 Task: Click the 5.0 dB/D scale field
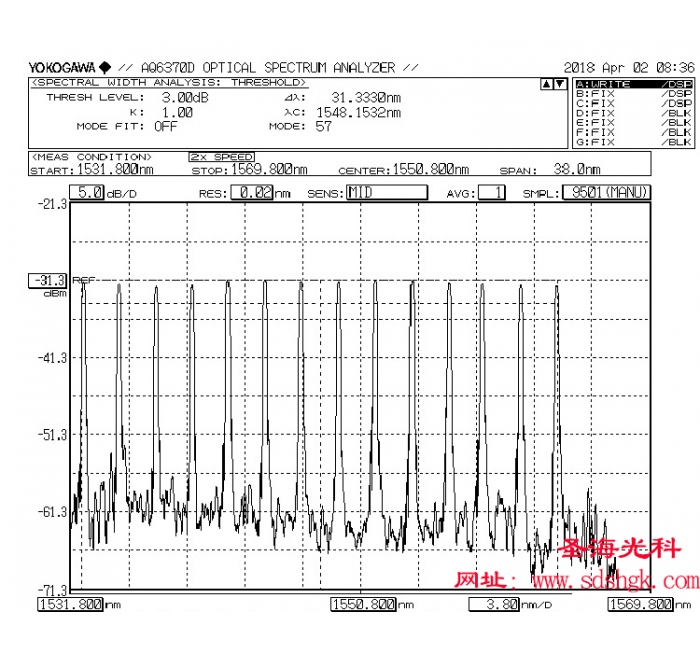click(88, 193)
